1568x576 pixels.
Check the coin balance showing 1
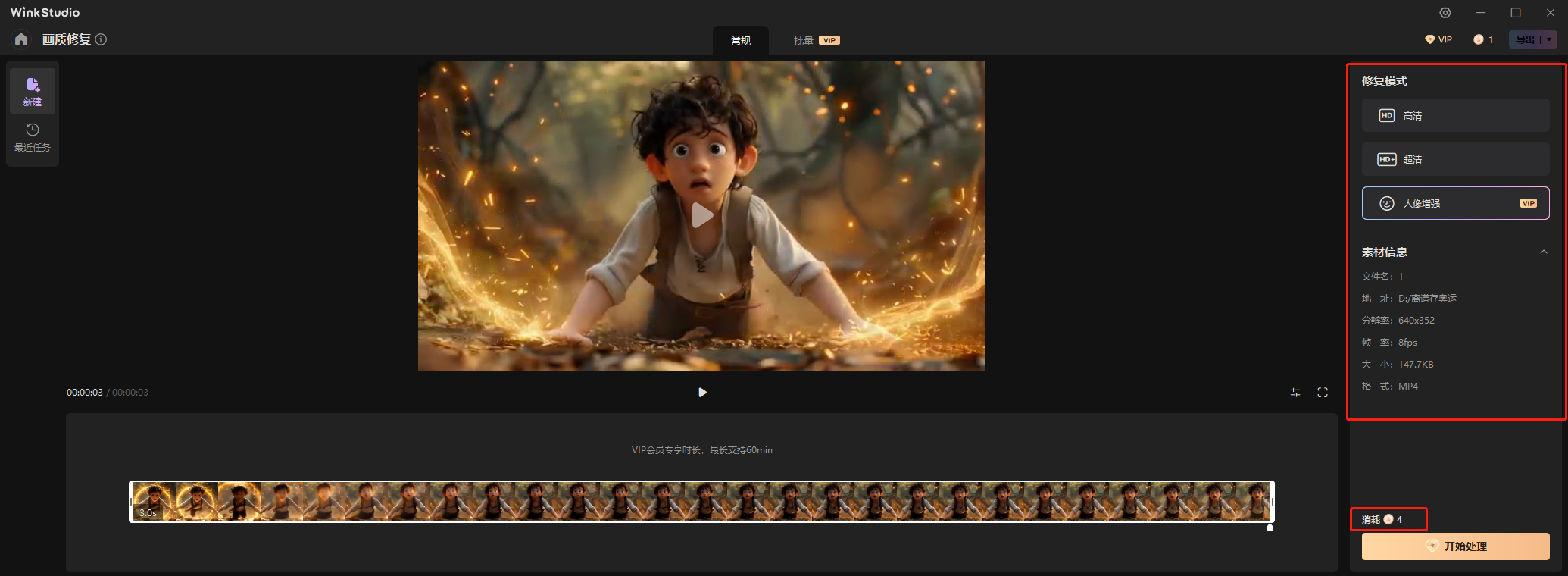pyautogui.click(x=1483, y=39)
